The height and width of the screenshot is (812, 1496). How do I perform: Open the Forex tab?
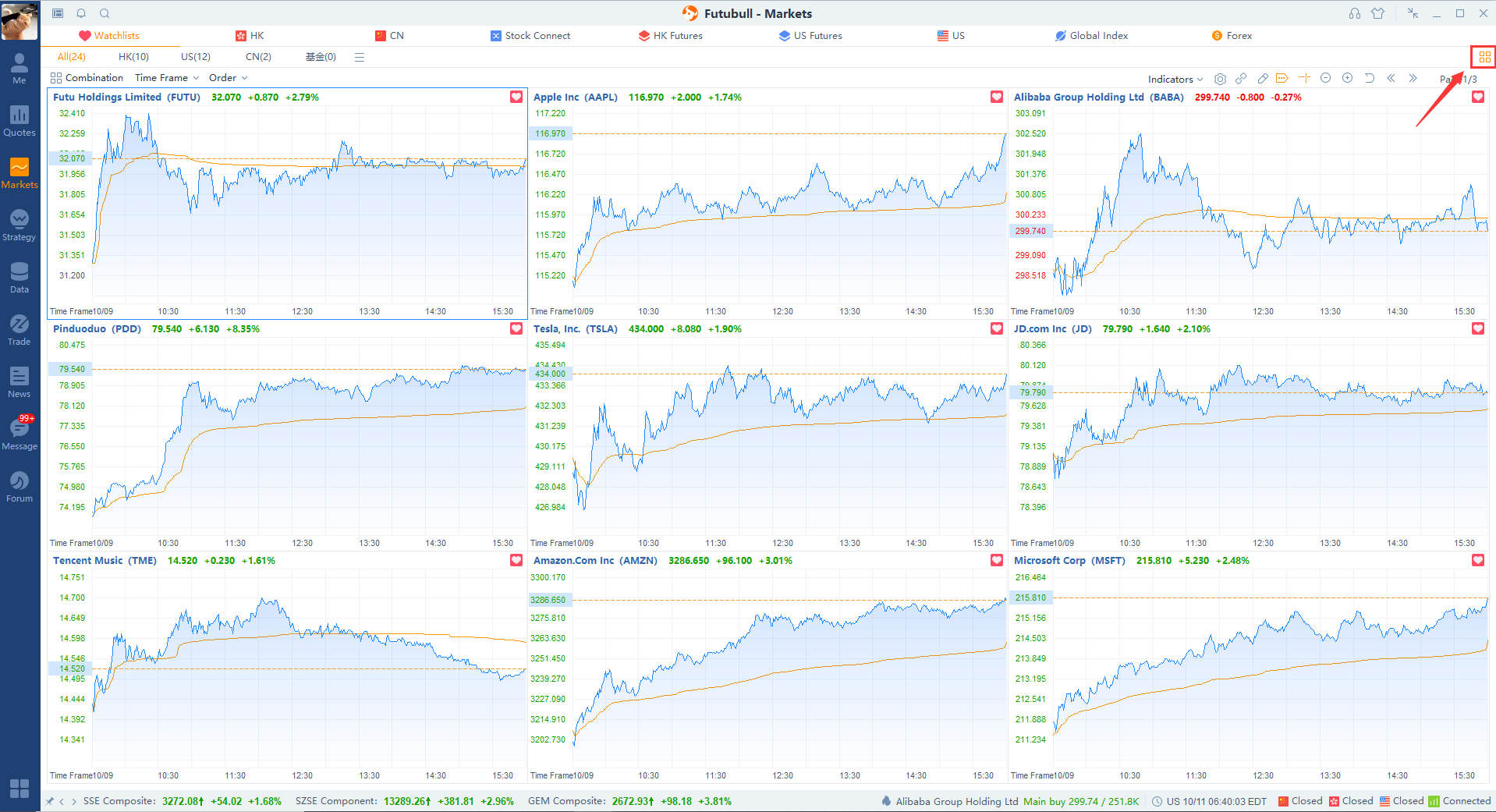point(1232,36)
